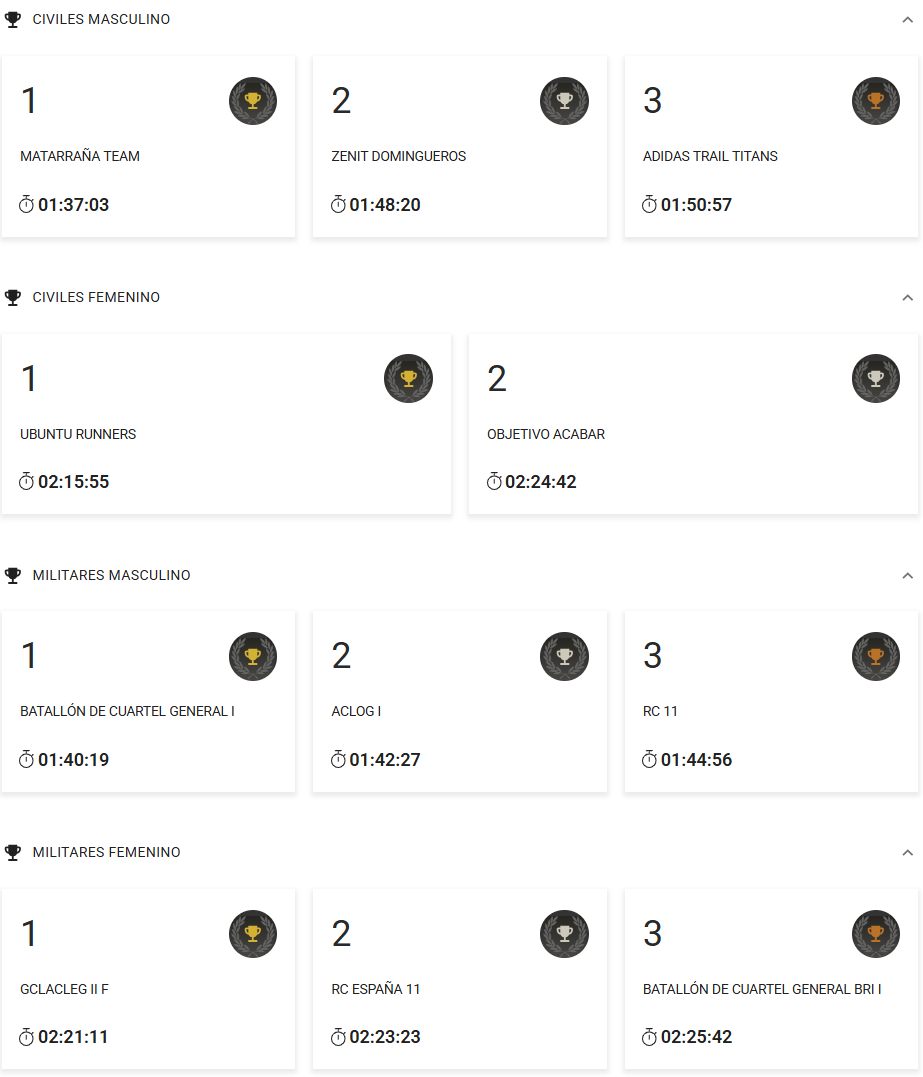Collapse the MILITARES FEMENINO section chevron
Image resolution: width=923 pixels, height=1077 pixels.
[907, 853]
